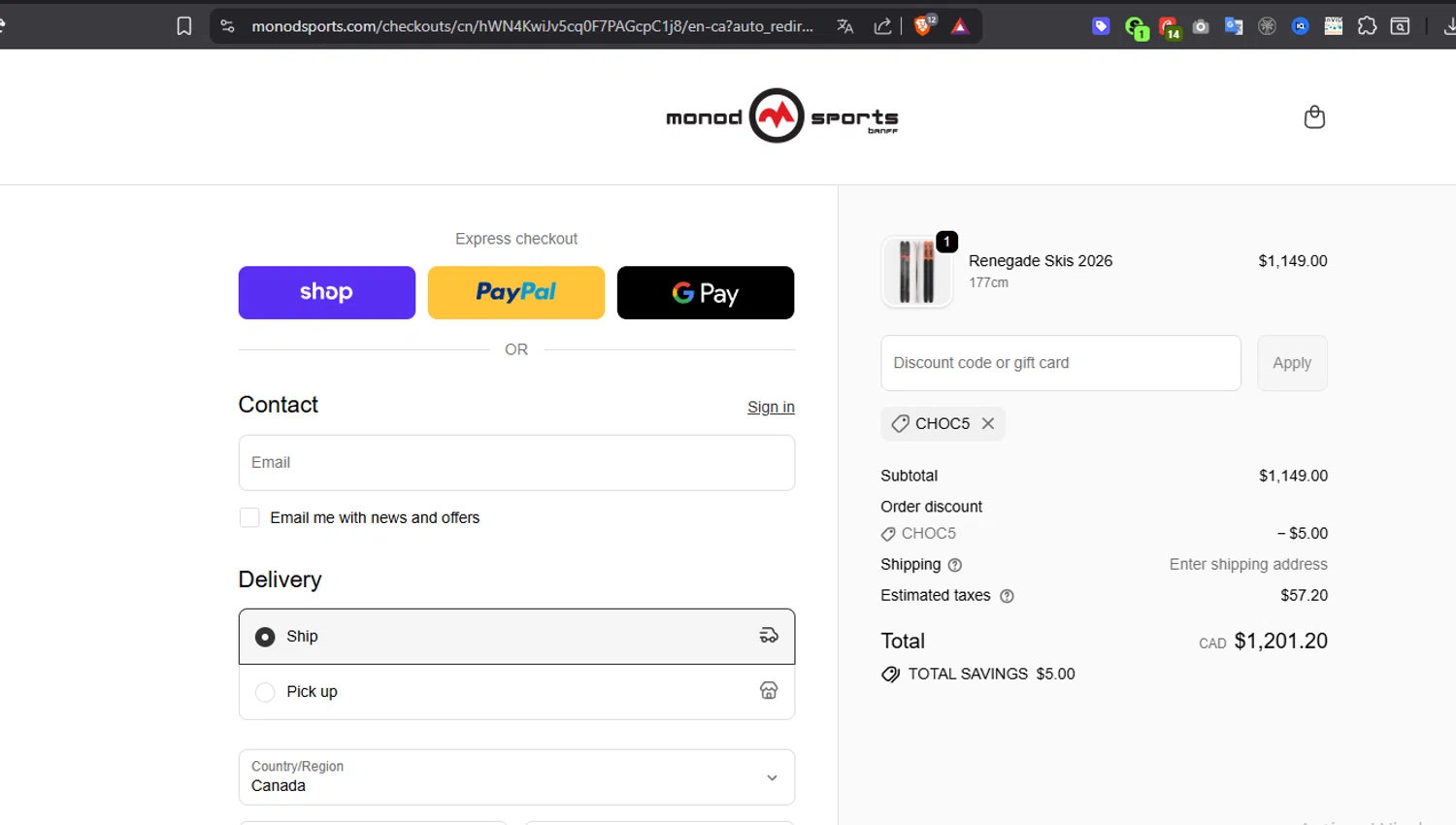Image resolution: width=1456 pixels, height=825 pixels.
Task: Check out using PayPal button
Action: (x=516, y=292)
